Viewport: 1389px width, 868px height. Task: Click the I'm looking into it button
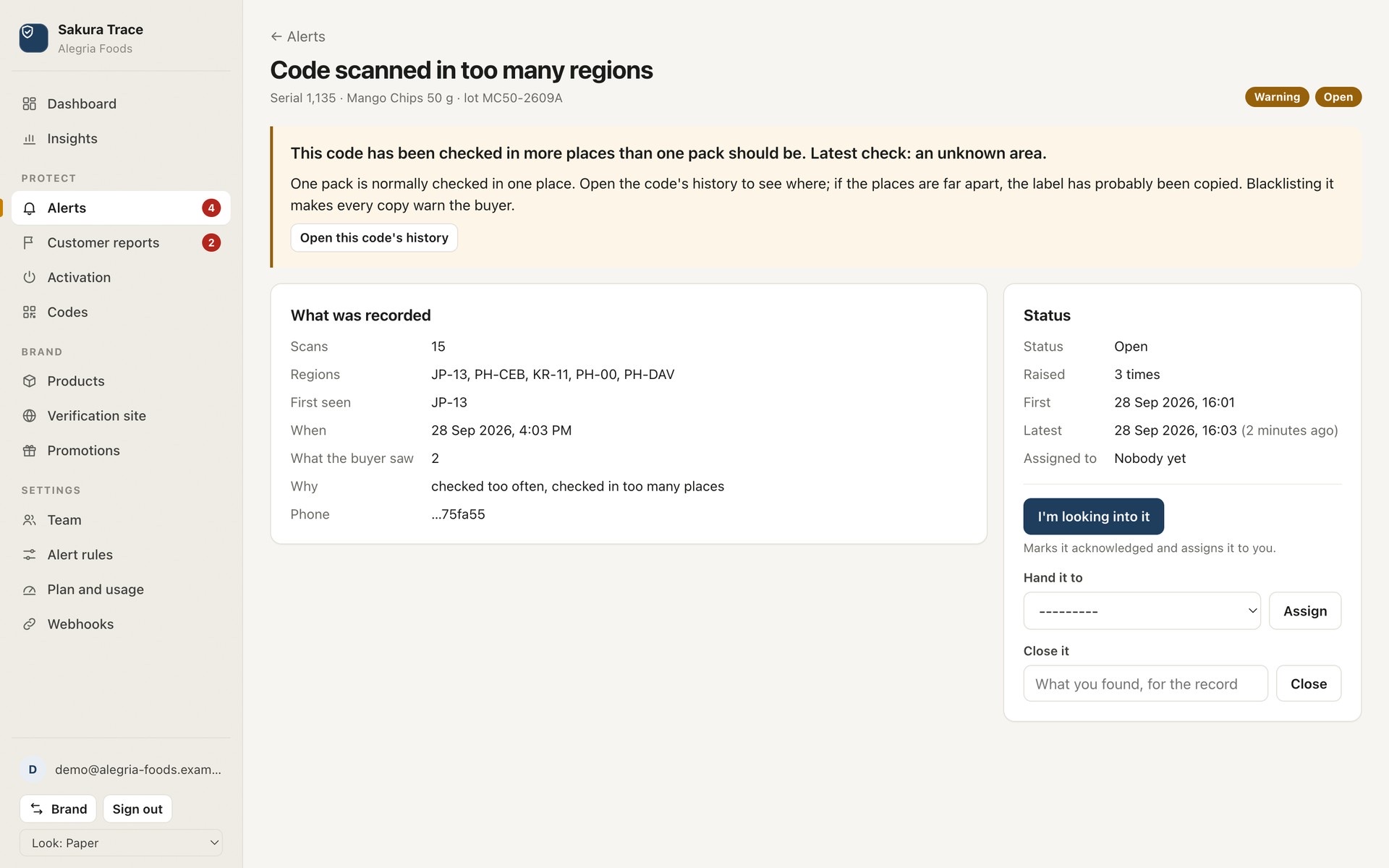tap(1093, 516)
